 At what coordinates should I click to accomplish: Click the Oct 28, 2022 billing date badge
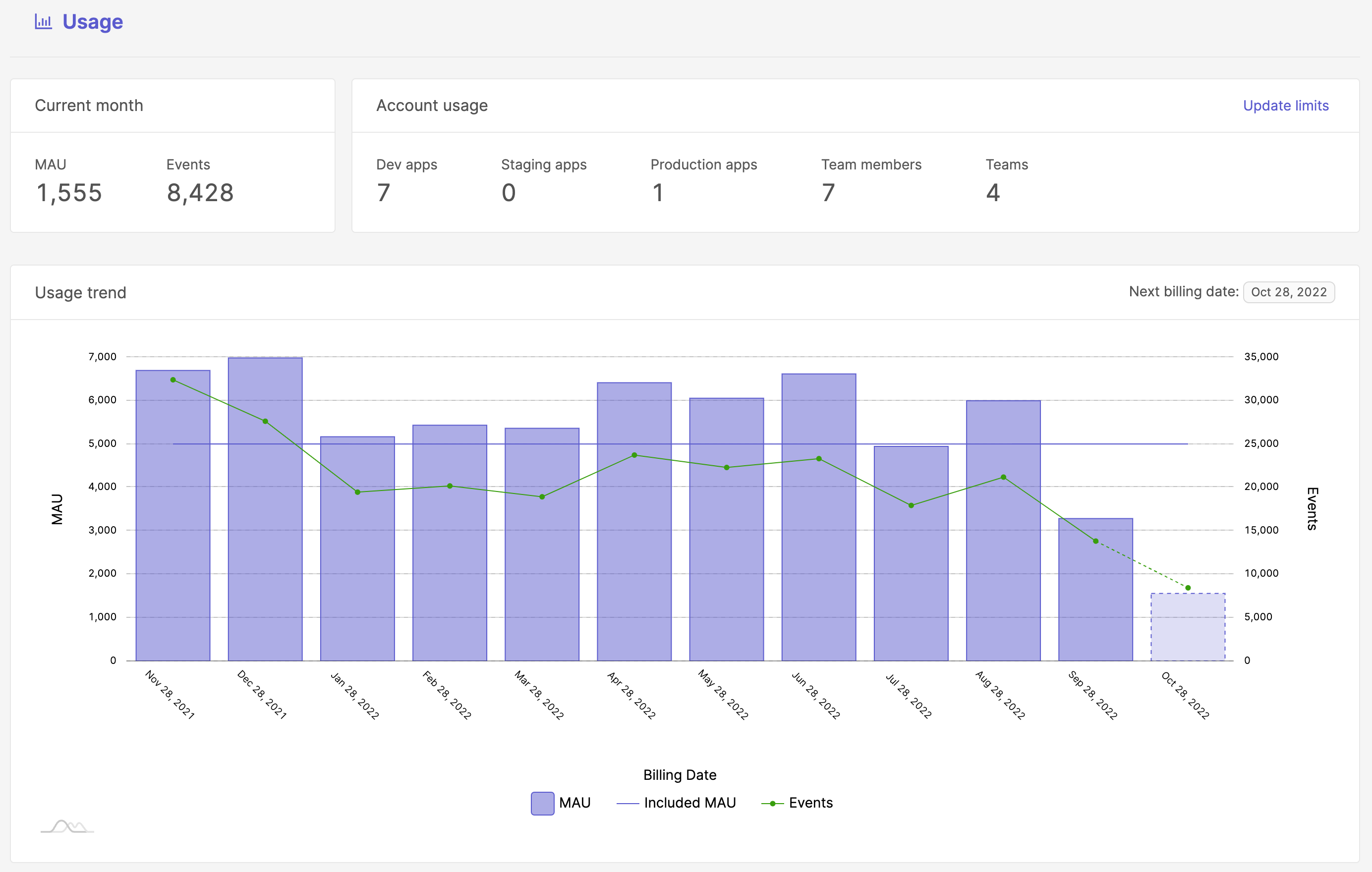1288,292
